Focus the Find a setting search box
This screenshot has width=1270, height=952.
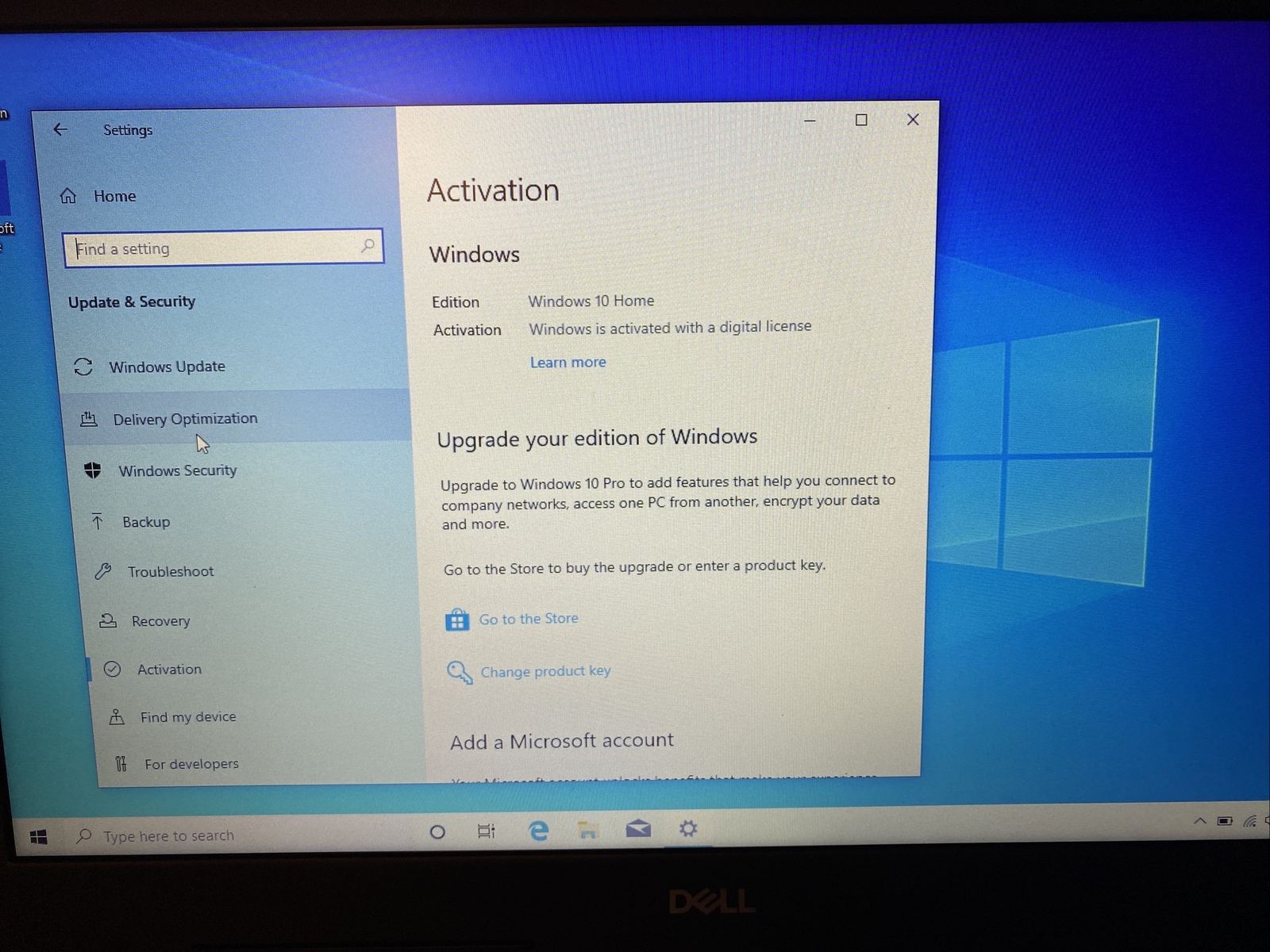pos(223,248)
